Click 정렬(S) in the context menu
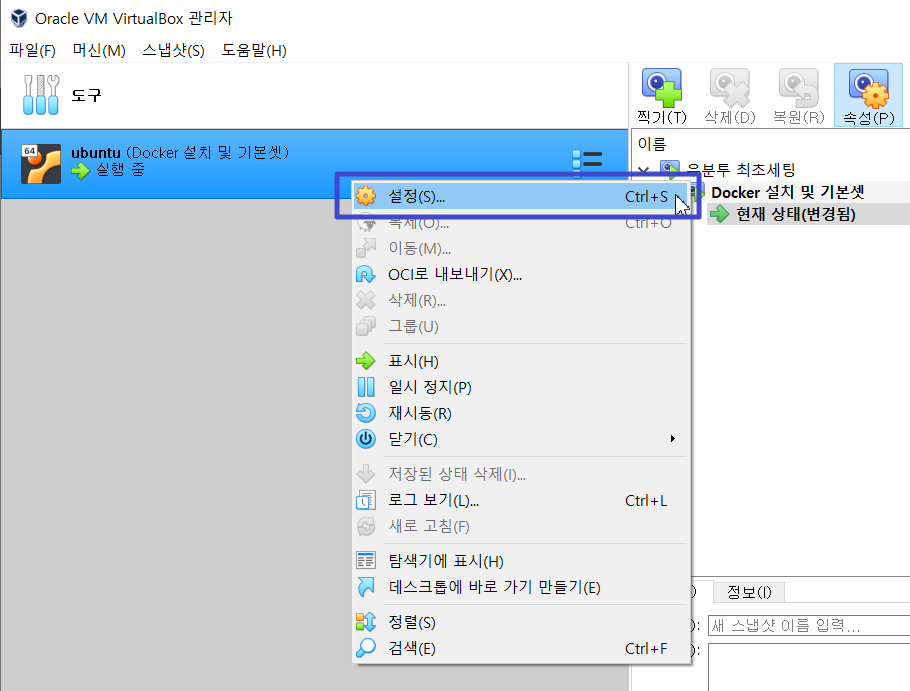 coord(521,623)
